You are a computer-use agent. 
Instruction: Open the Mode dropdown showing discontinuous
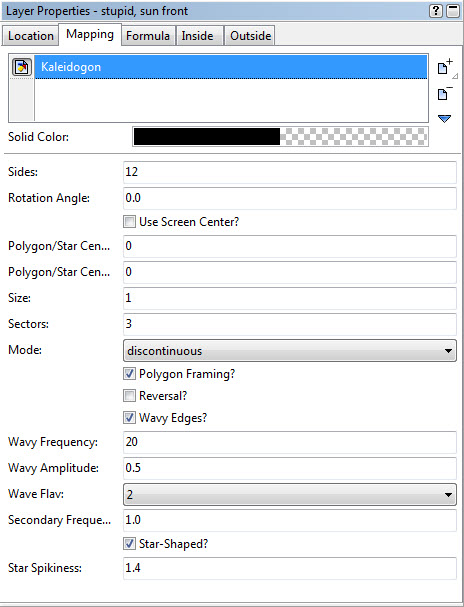pyautogui.click(x=290, y=351)
